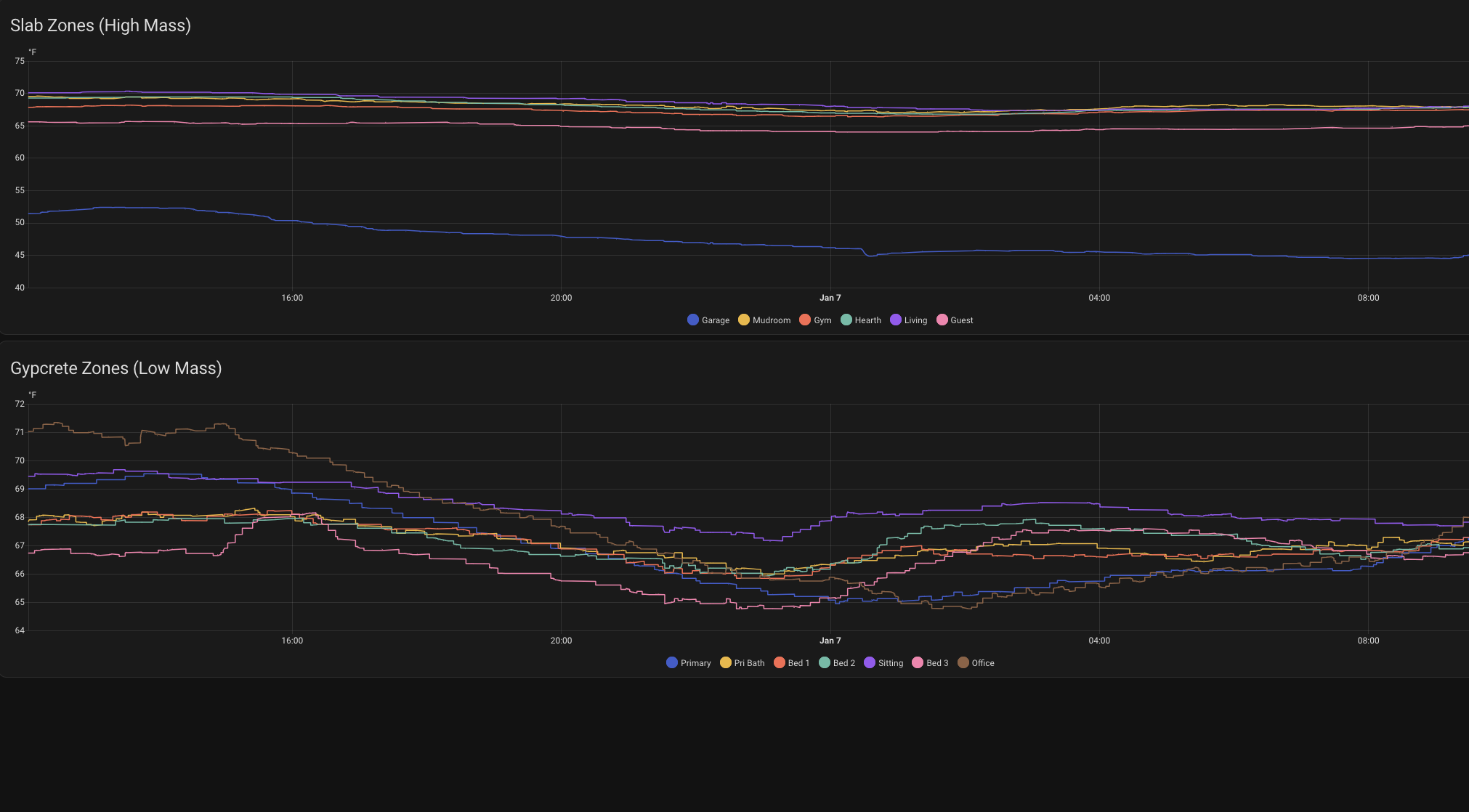Click the Office legend color dot
1469x812 pixels.
coord(963,662)
